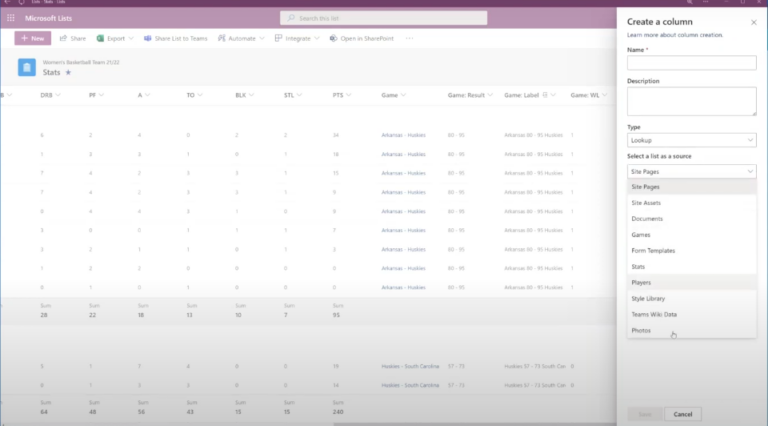Select Style Library in the source list
The width and height of the screenshot is (768, 426).
click(x=692, y=298)
